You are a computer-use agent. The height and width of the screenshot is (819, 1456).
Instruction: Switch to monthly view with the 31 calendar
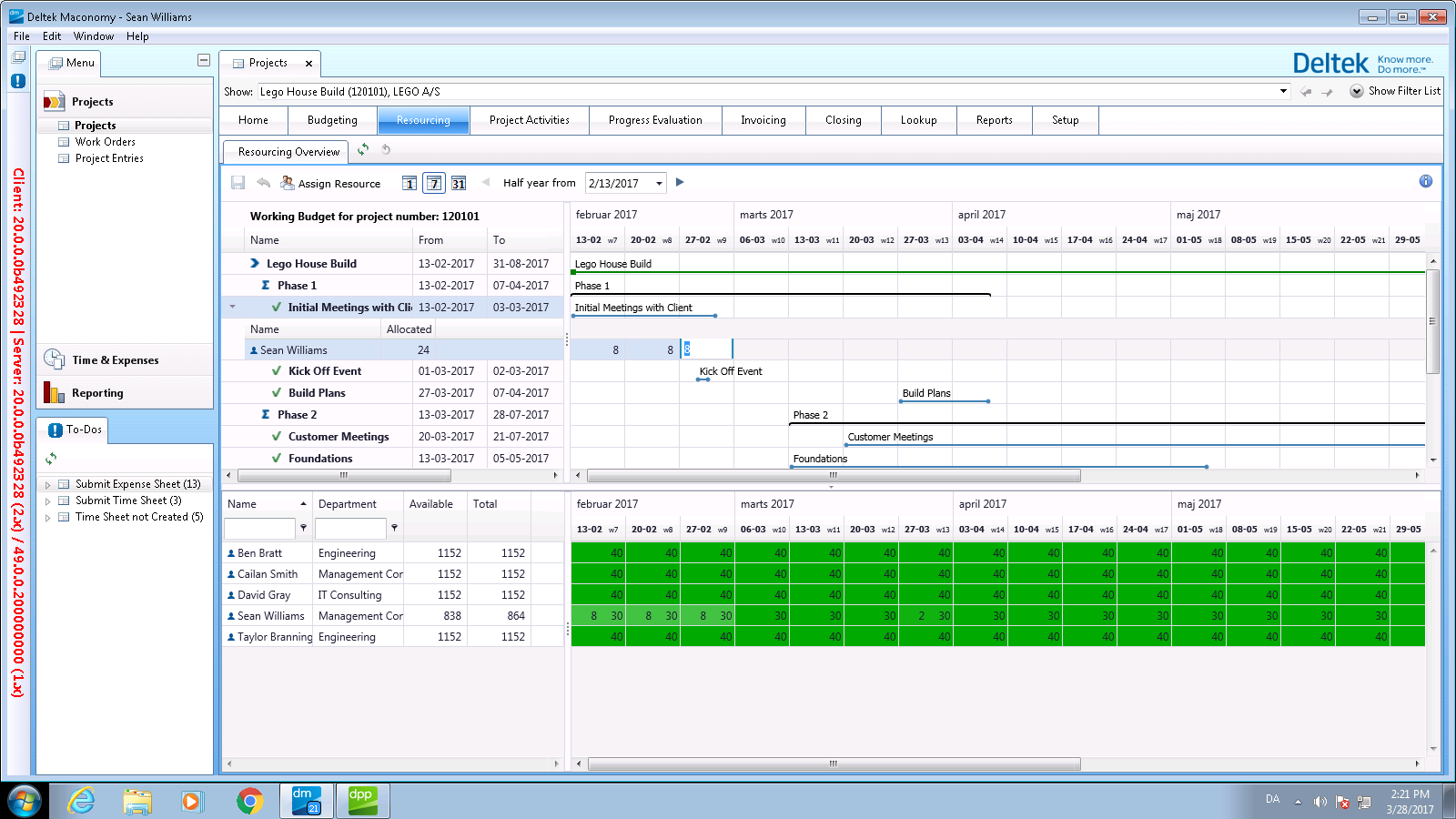[458, 183]
